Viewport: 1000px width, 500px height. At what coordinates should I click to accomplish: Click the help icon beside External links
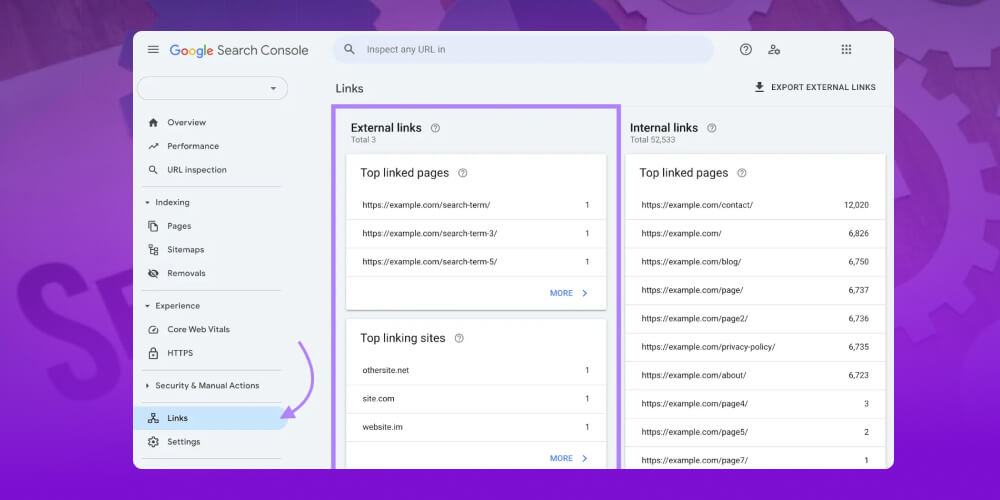(435, 128)
